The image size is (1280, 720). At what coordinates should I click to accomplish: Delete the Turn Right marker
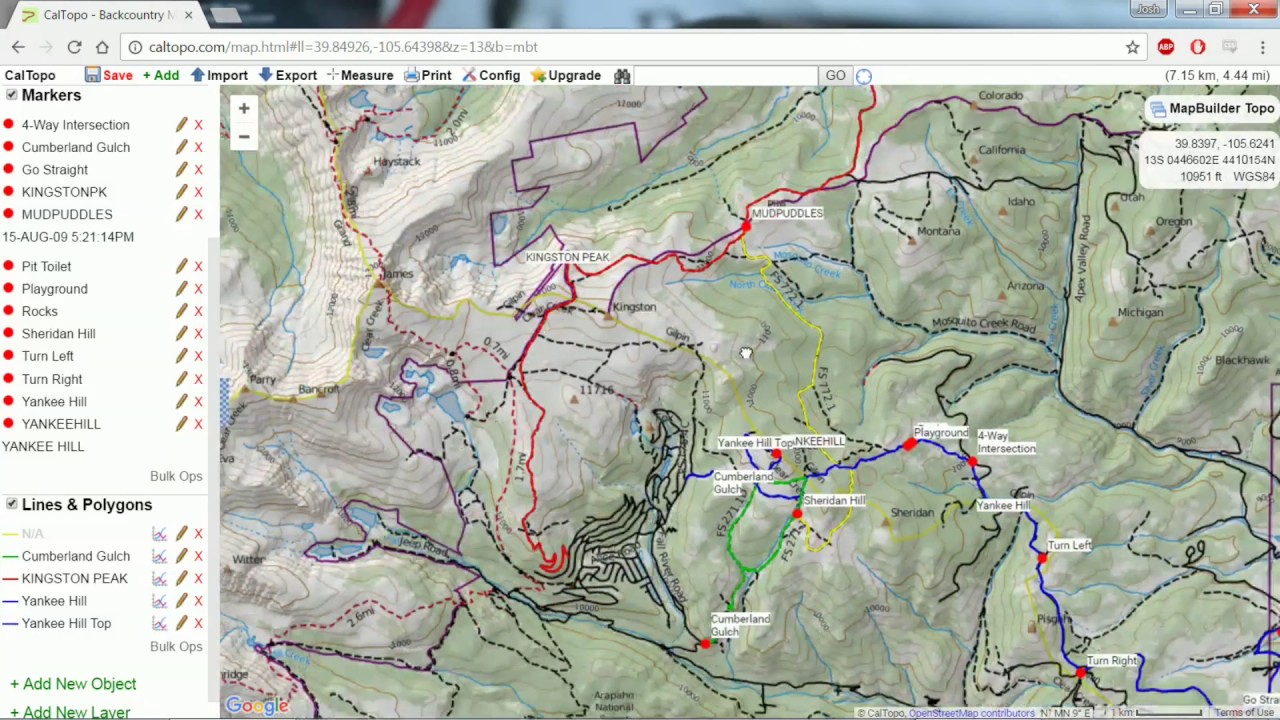tap(198, 379)
